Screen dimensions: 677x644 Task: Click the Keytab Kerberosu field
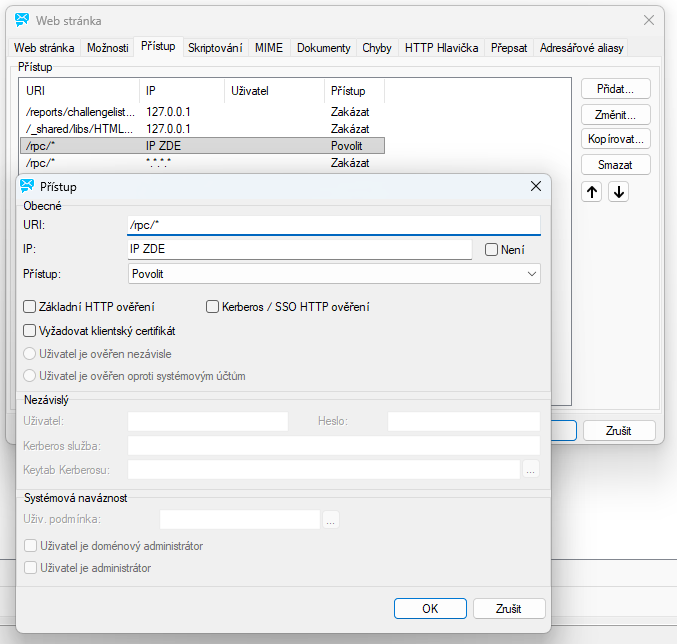[x=324, y=470]
